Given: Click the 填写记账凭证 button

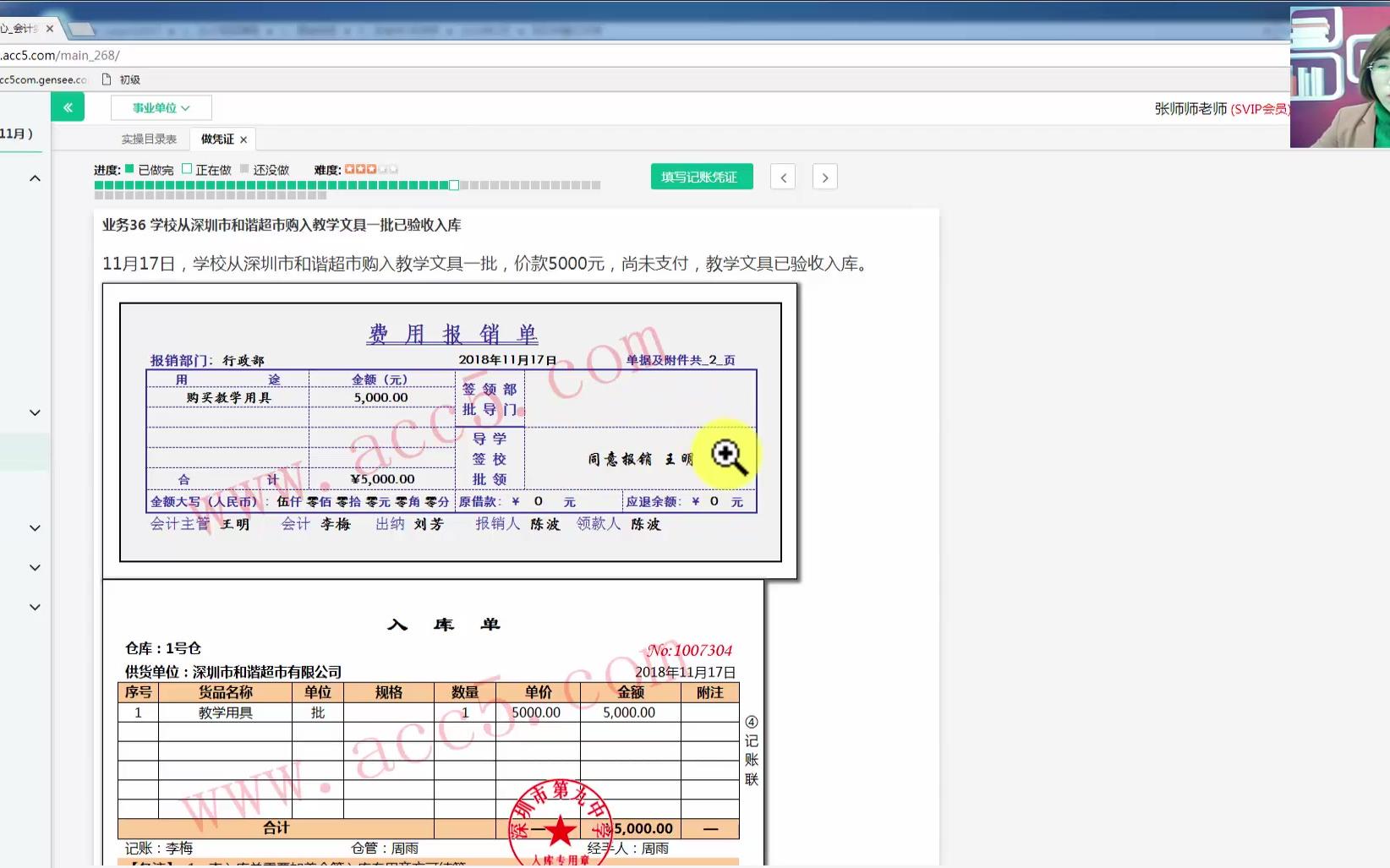Looking at the screenshot, I should tap(701, 177).
